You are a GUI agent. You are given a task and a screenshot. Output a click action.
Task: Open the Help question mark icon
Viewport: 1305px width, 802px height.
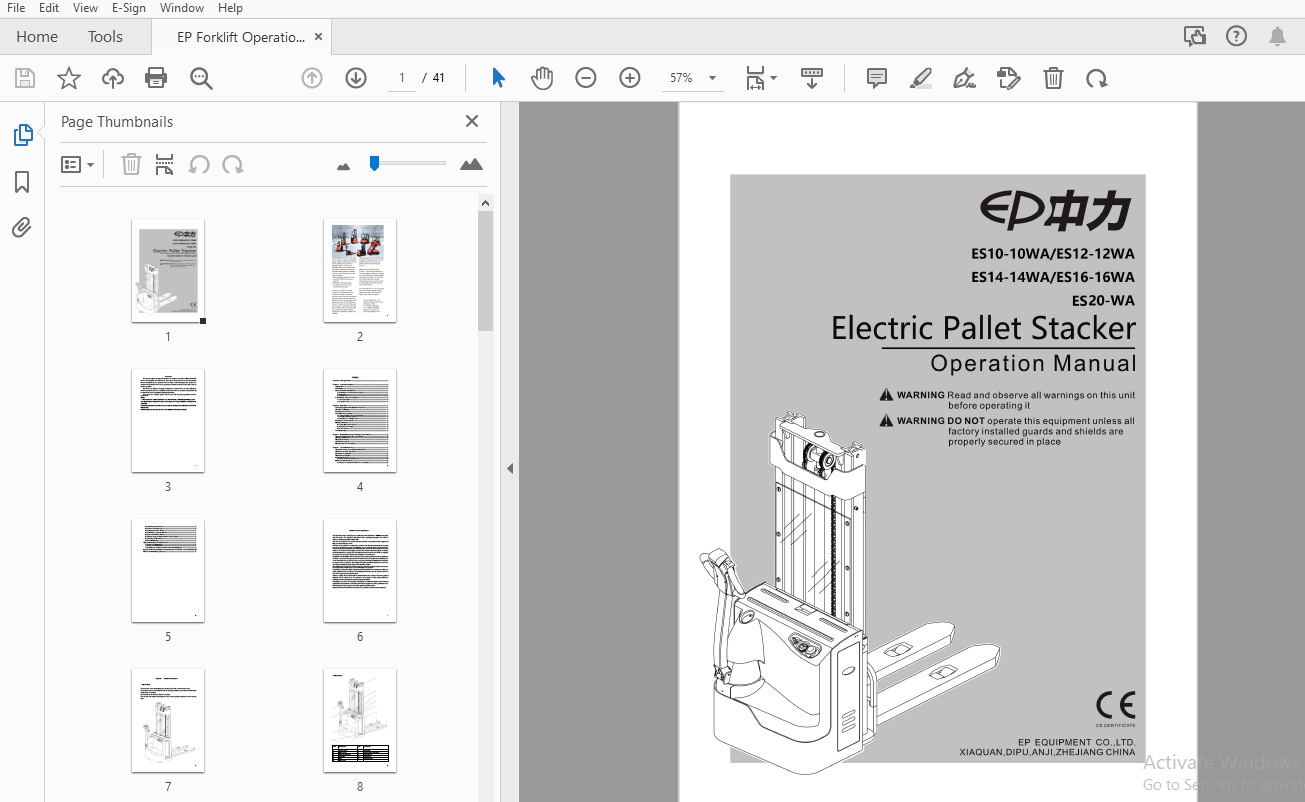pos(1236,37)
